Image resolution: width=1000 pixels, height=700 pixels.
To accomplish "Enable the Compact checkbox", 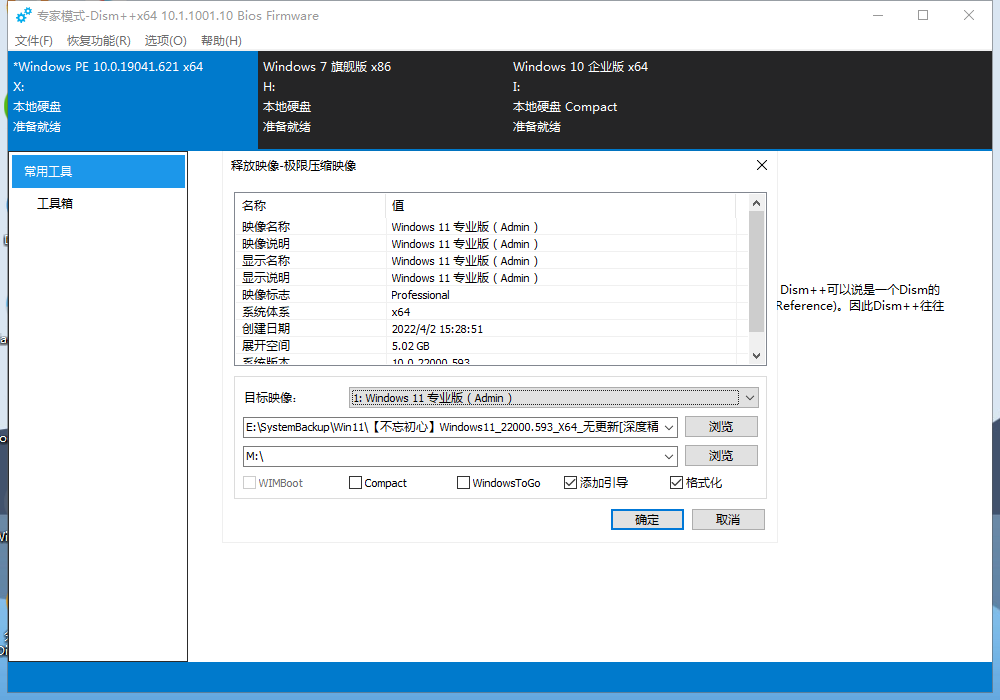I will click(x=355, y=483).
